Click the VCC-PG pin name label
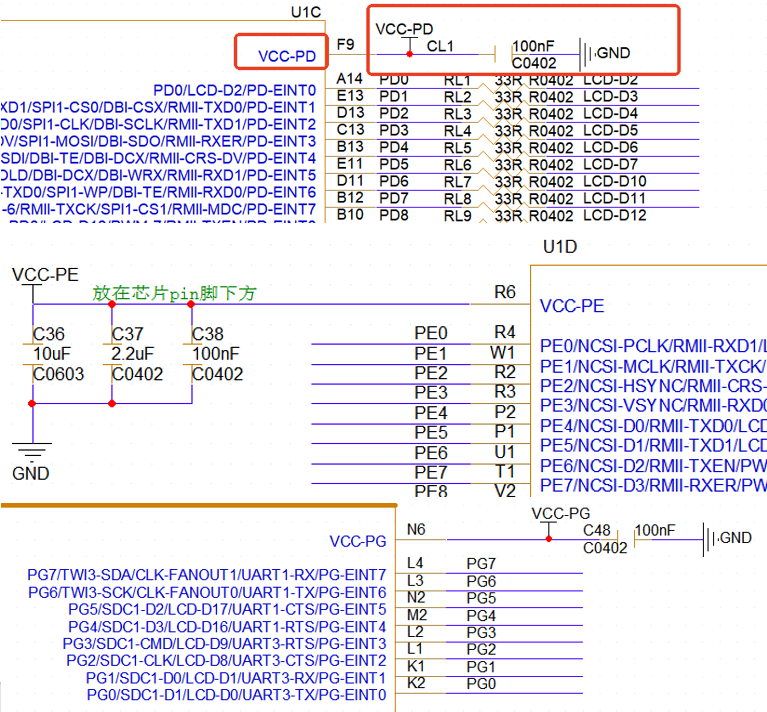 pos(357,541)
